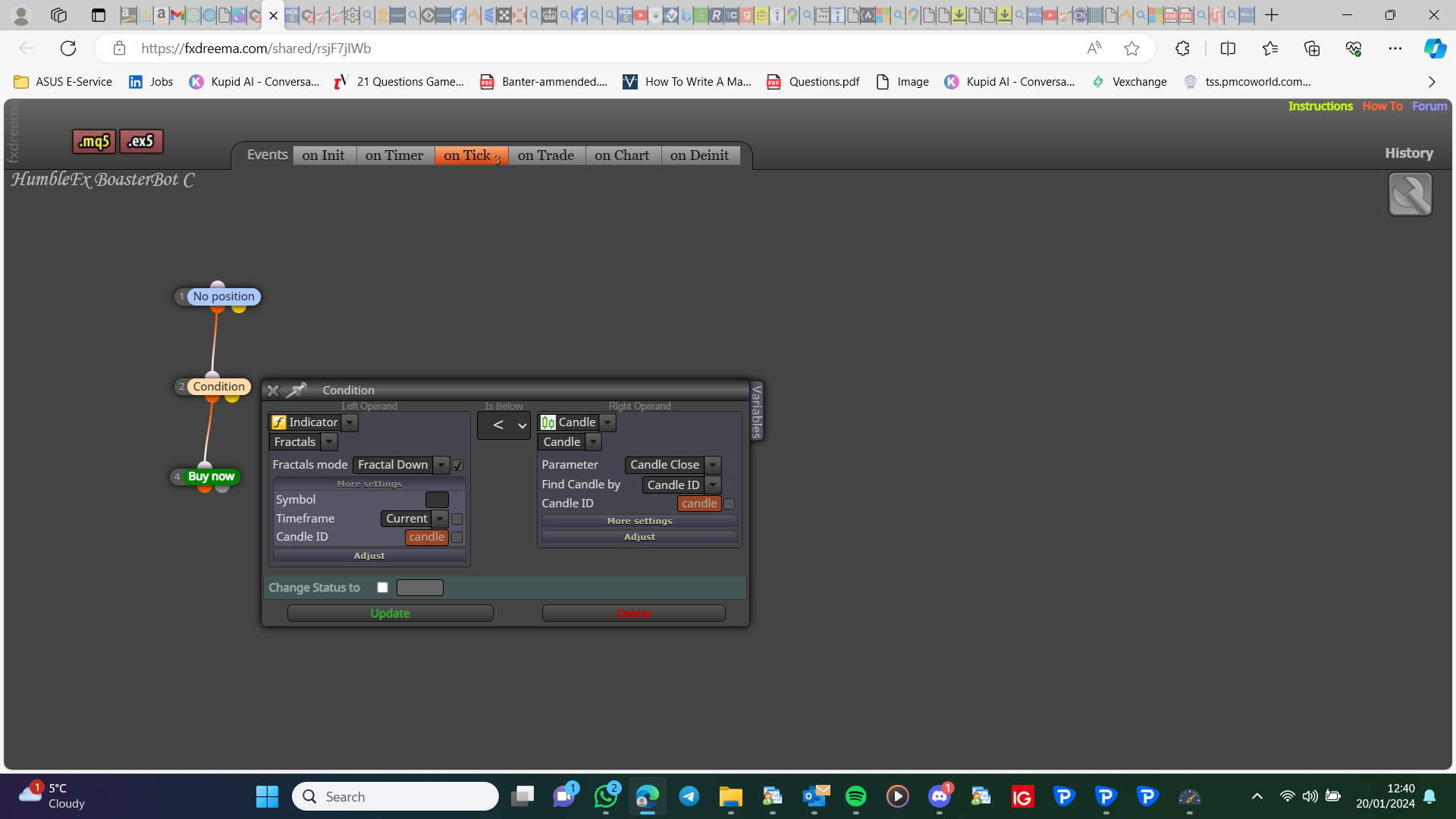
Task: Toggle the Symbol row checkbox
Action: click(x=457, y=500)
